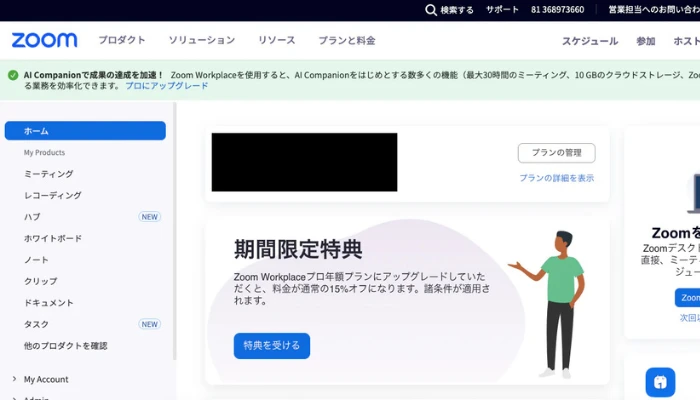
Task: Click 他のプロダクトを確認 in the sidebar
Action: (66, 346)
